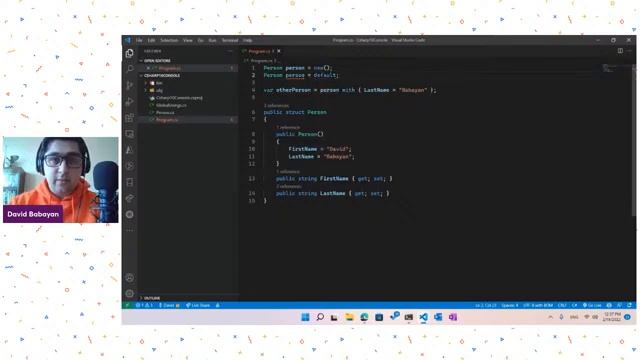Collapse the Open Editors section
The width and height of the screenshot is (640, 360).
point(141,60)
